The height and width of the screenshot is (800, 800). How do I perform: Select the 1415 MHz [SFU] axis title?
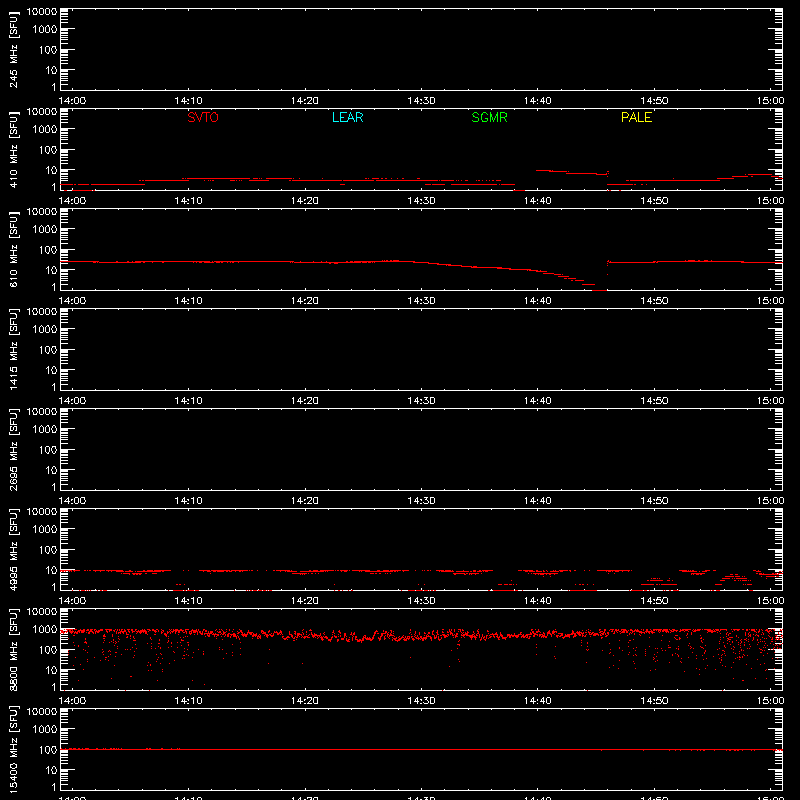tap(13, 349)
